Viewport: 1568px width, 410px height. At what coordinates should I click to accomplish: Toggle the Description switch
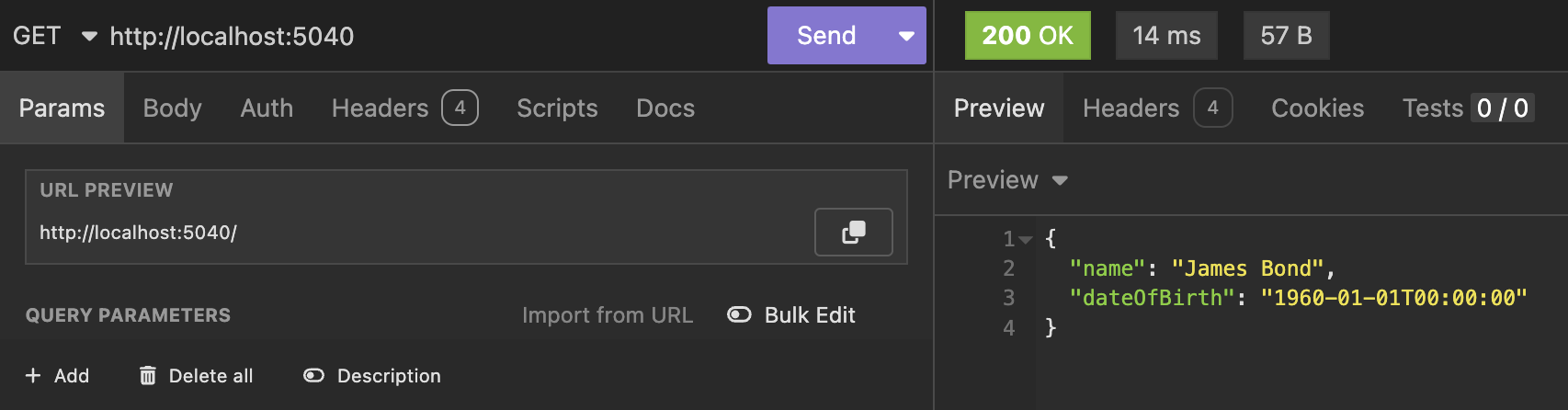[x=313, y=375]
